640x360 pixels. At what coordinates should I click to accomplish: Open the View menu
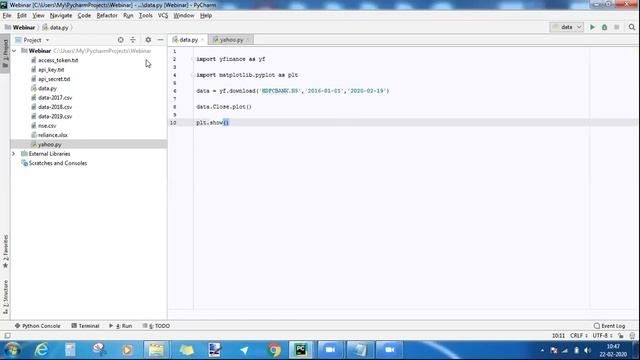coord(38,16)
